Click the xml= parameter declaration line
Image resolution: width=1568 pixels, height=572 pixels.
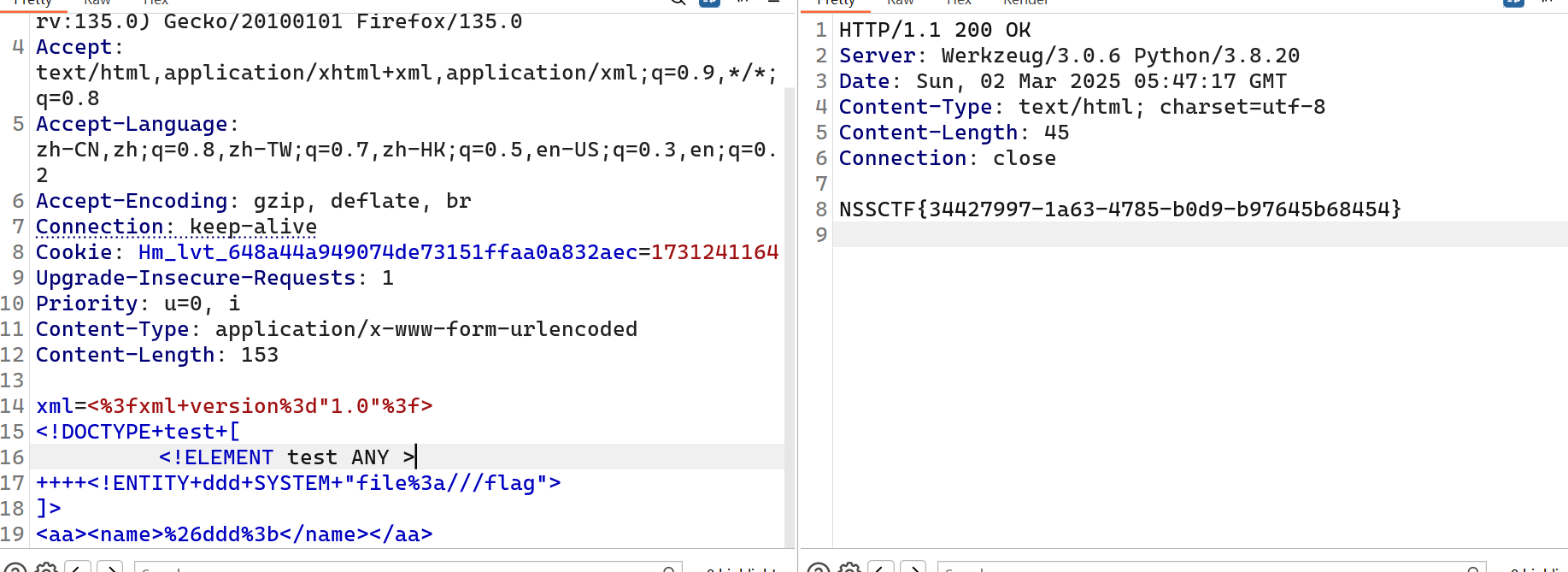[x=234, y=406]
